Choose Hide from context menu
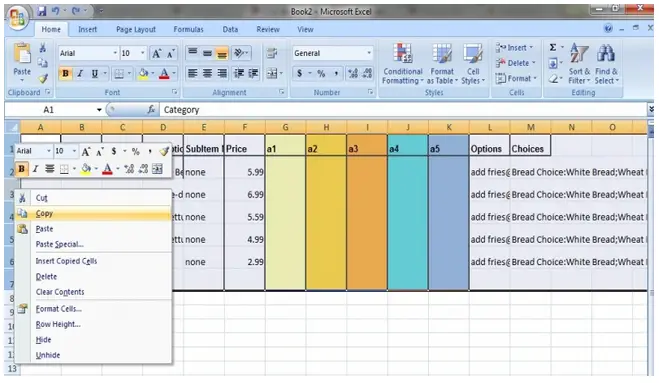Viewport: 659px width, 383px height. pyautogui.click(x=93, y=340)
